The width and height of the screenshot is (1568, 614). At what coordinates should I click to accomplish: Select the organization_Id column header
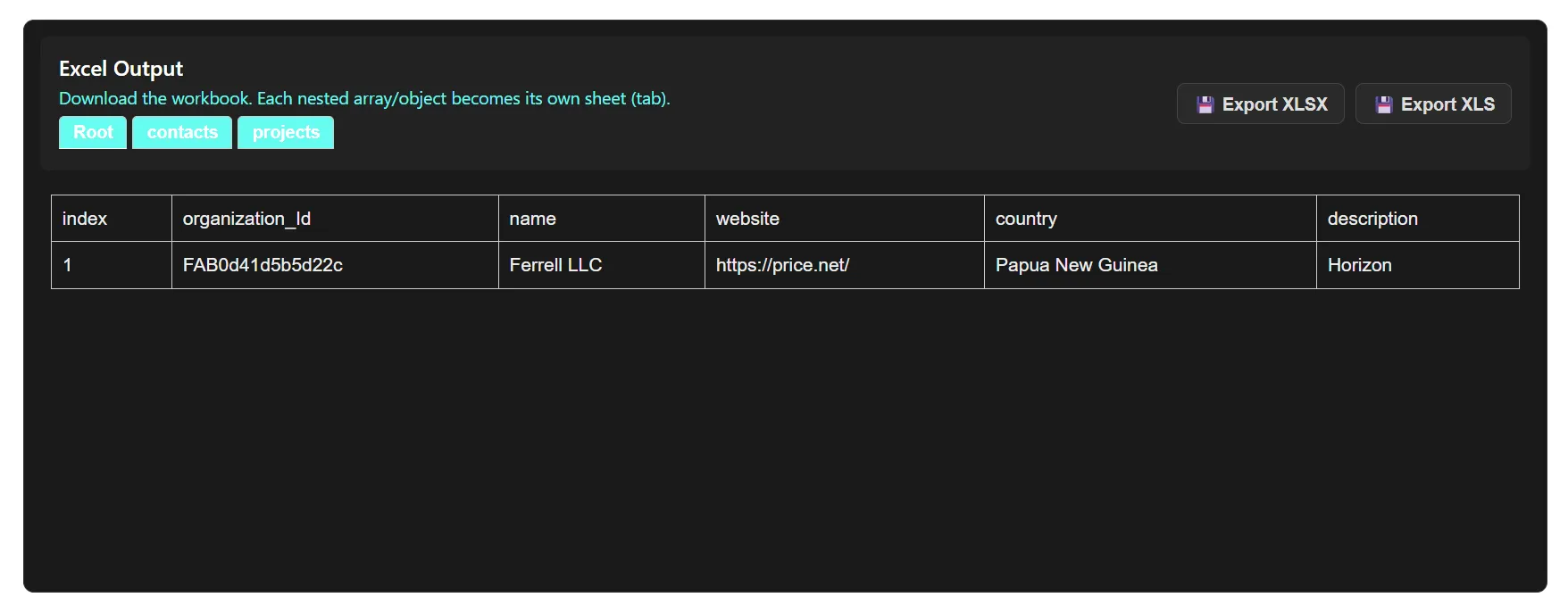tap(247, 218)
